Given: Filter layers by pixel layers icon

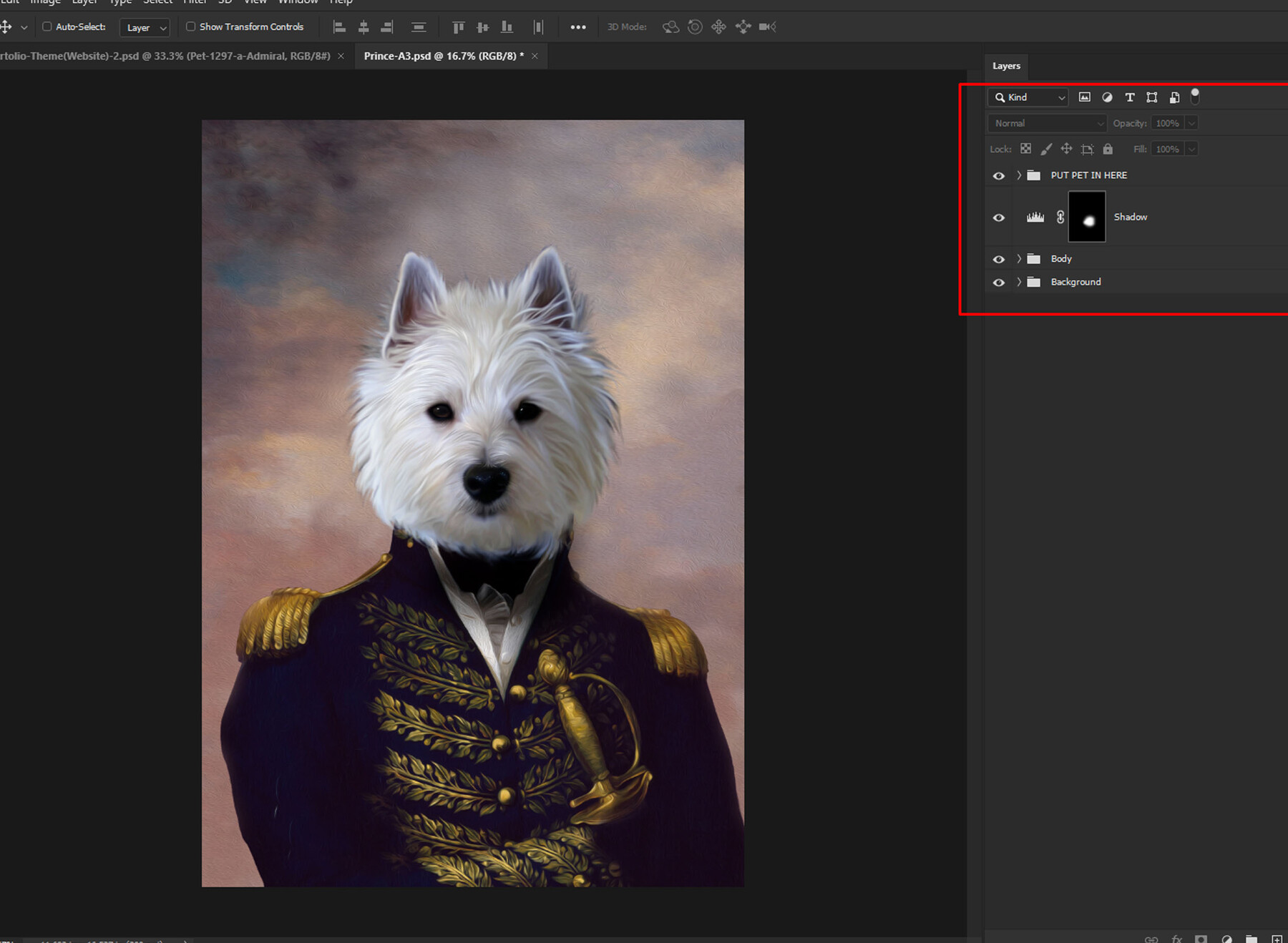Looking at the screenshot, I should coord(1085,97).
